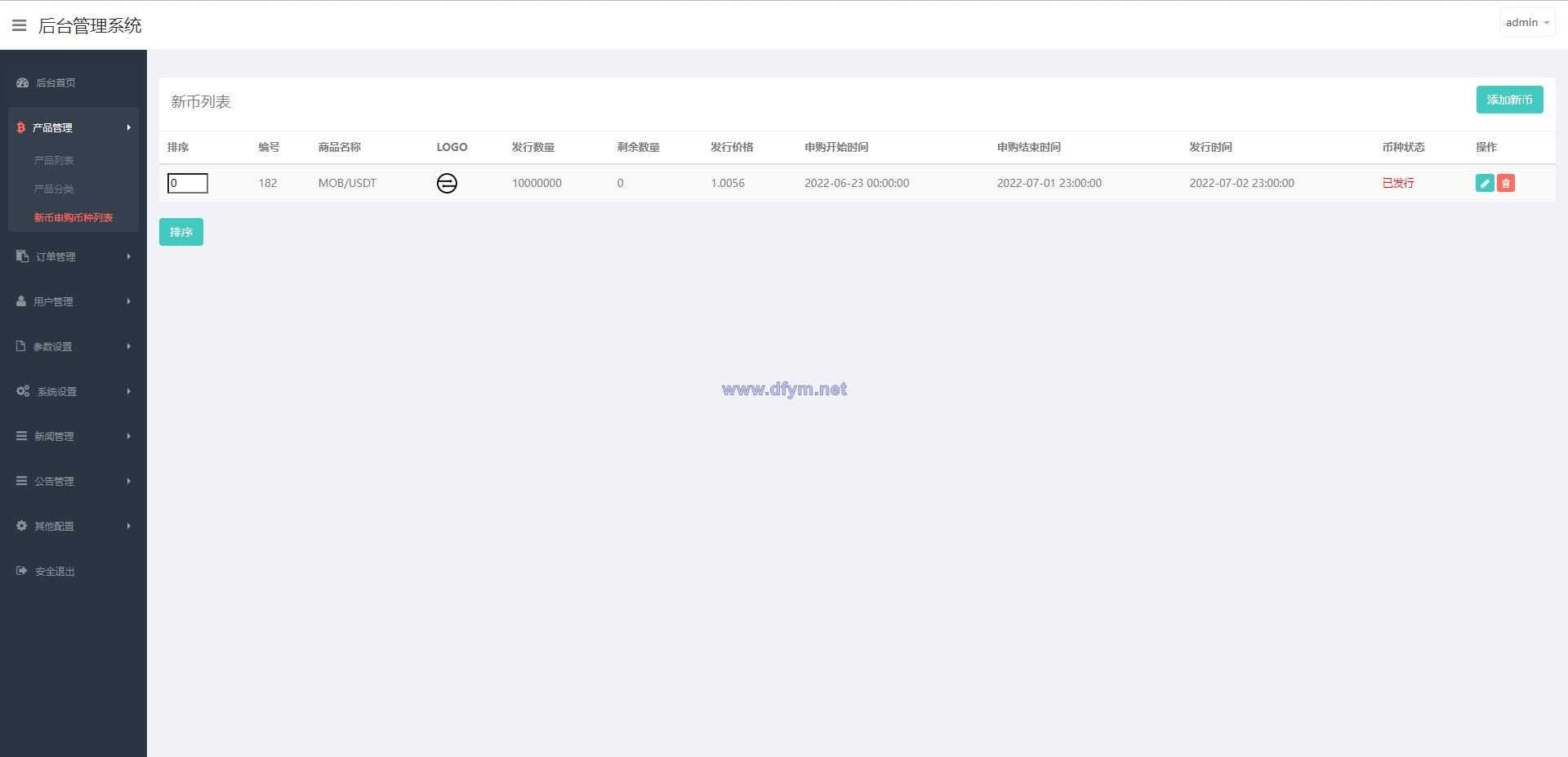
Task: Open the 订单管理 menu label
Action: tap(56, 256)
